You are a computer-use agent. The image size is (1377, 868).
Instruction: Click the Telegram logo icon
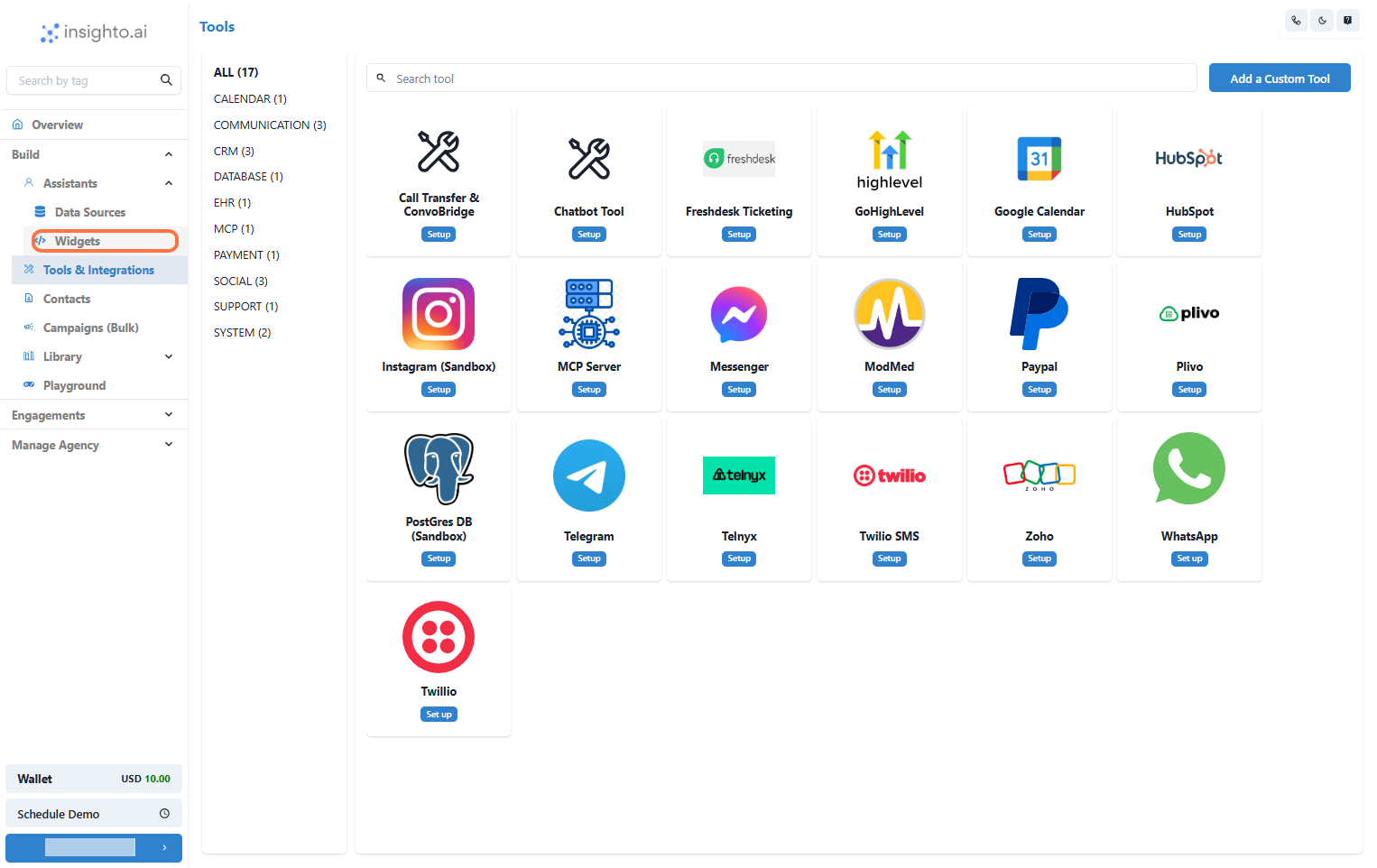589,476
